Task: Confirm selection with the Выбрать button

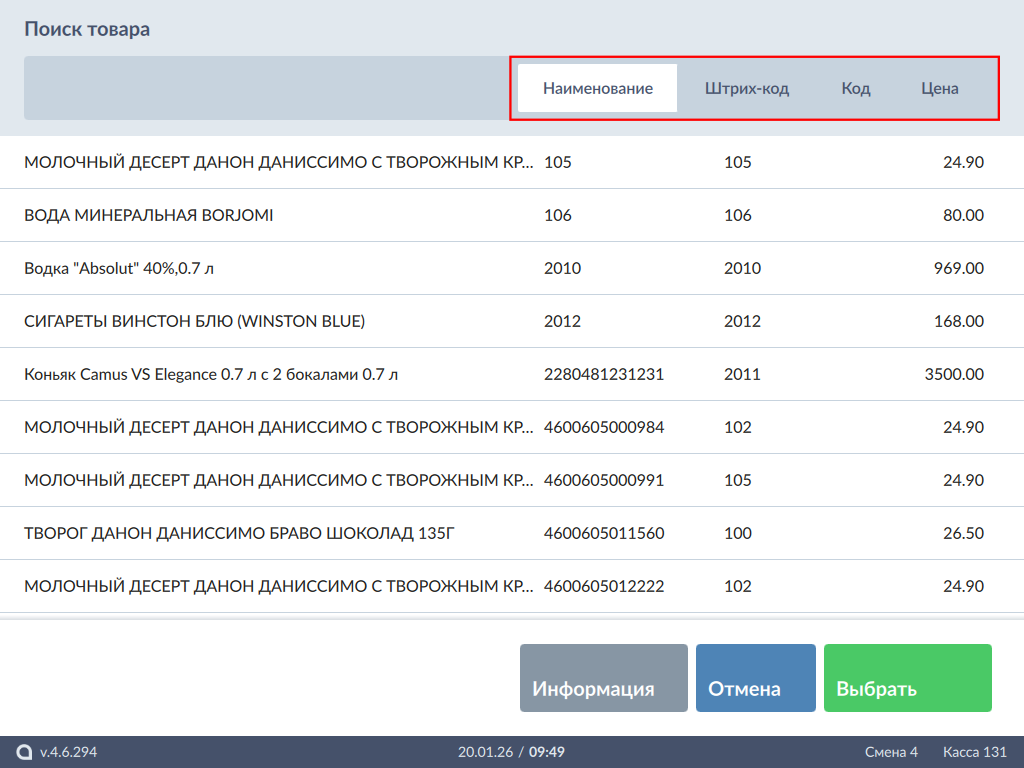Action: point(907,678)
